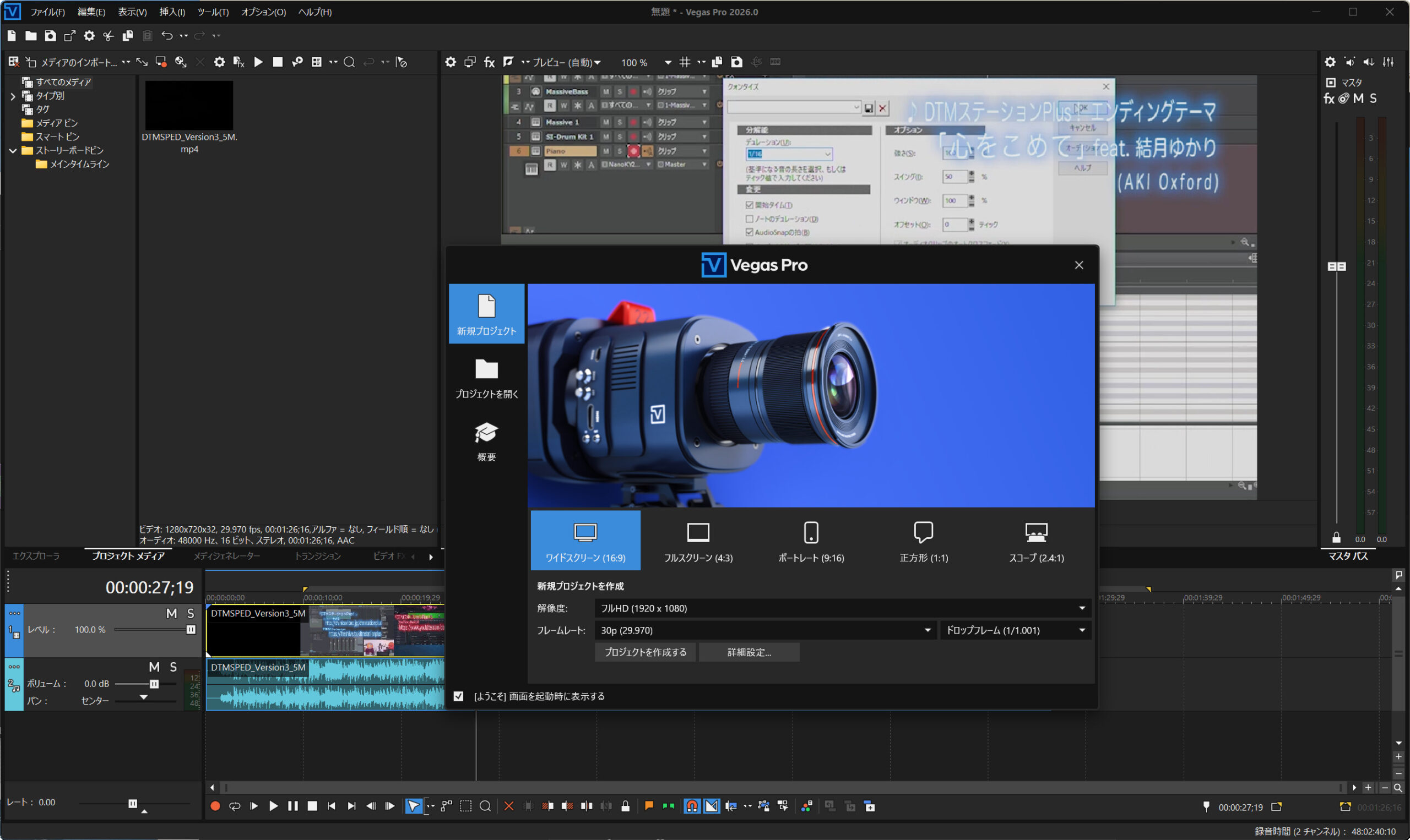The image size is (1410, 840).
Task: Open the オプション(O) menu
Action: pyautogui.click(x=263, y=12)
